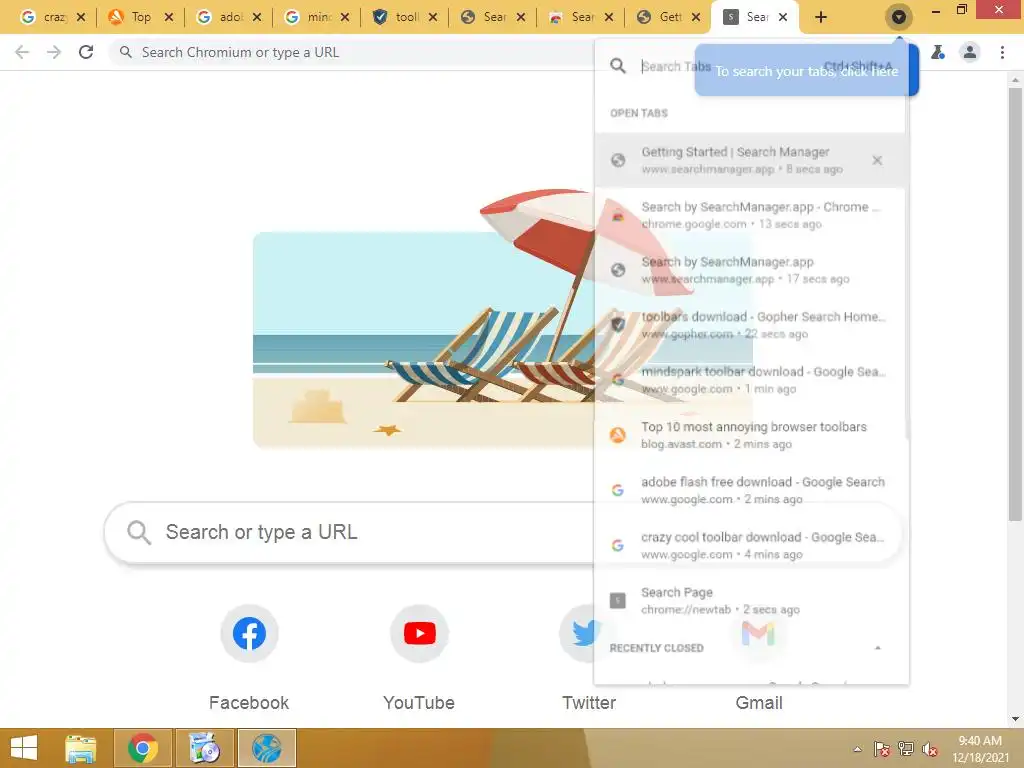The height and width of the screenshot is (768, 1024).
Task: Click the YouTube shortcut icon
Action: coord(419,633)
